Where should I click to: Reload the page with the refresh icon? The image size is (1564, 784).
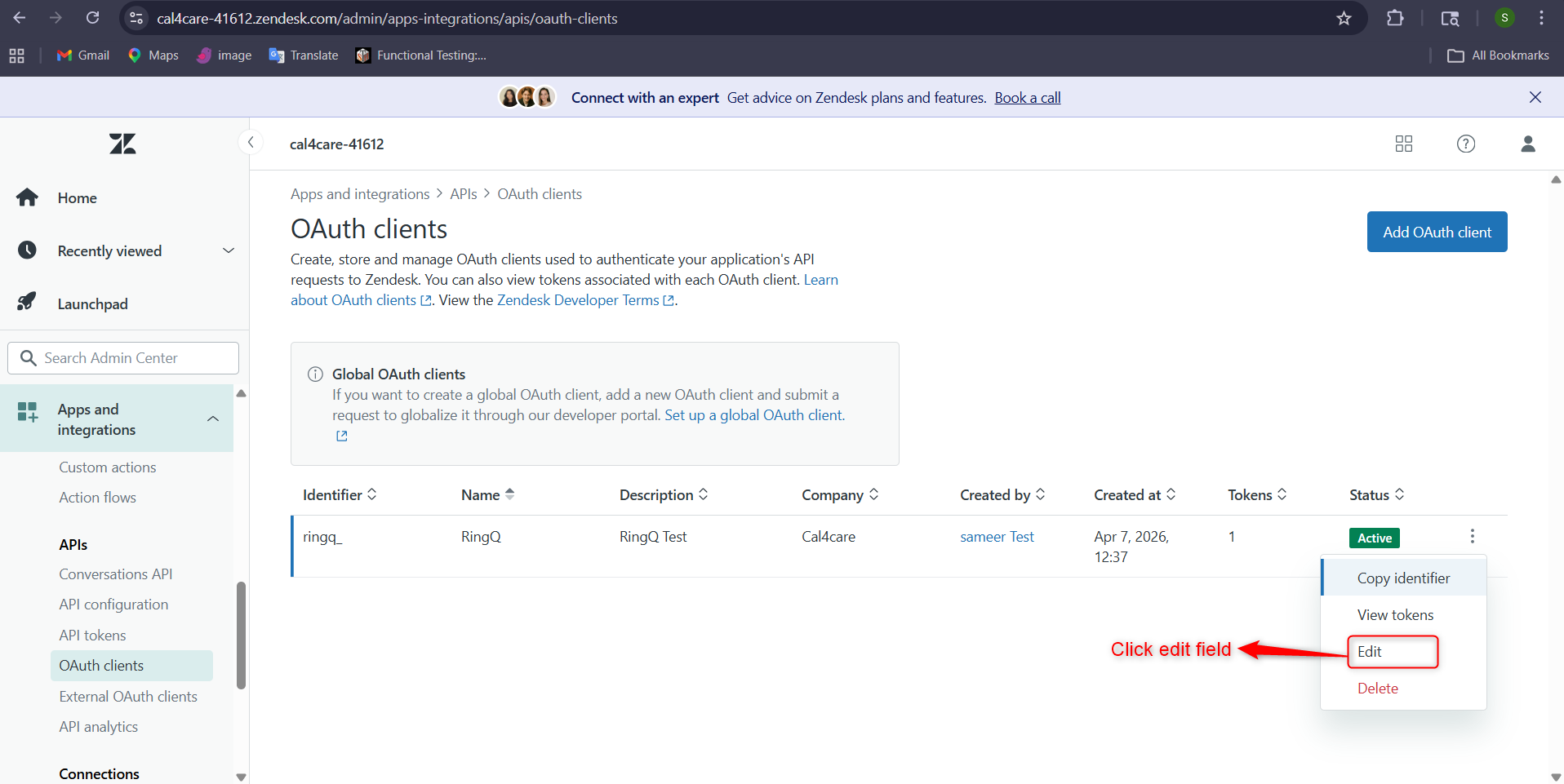tap(93, 18)
